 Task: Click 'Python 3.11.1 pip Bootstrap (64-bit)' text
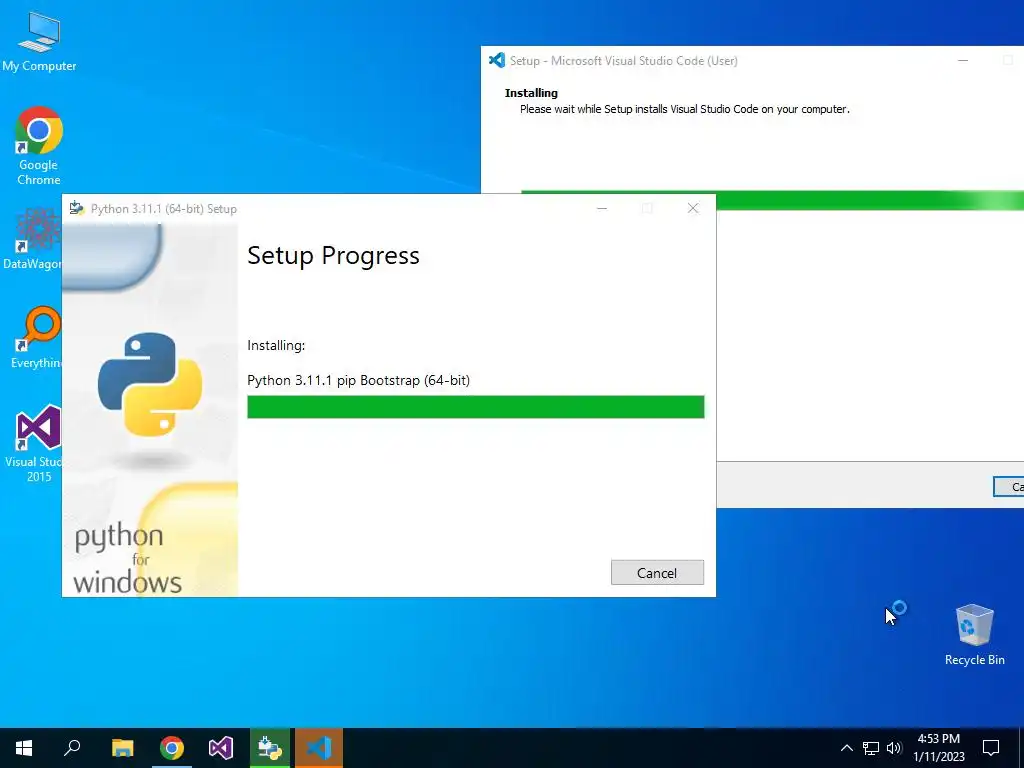click(x=359, y=380)
